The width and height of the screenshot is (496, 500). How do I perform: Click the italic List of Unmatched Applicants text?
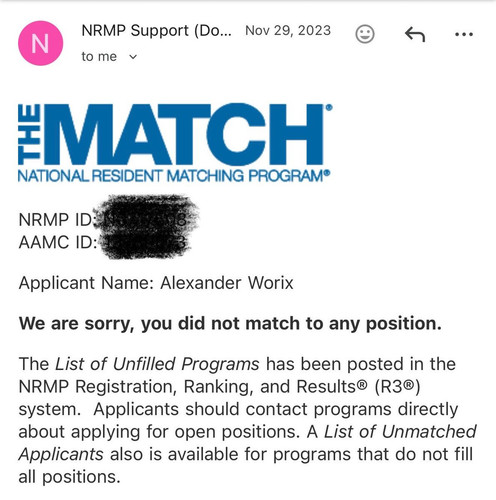click(247, 443)
